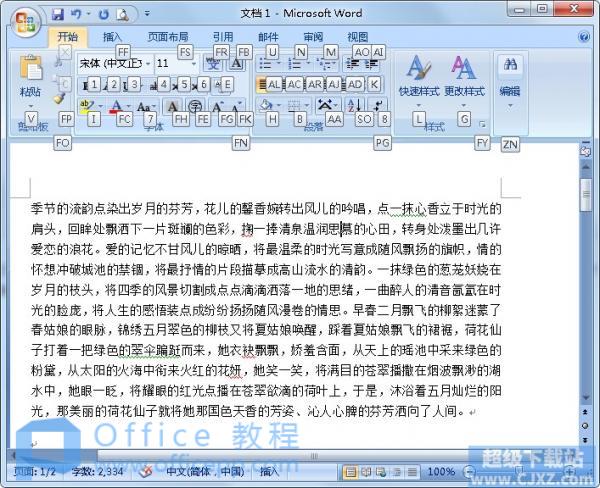600x488 pixels.
Task: Switch to the 页面布局 ribbon tab
Action: 167,37
